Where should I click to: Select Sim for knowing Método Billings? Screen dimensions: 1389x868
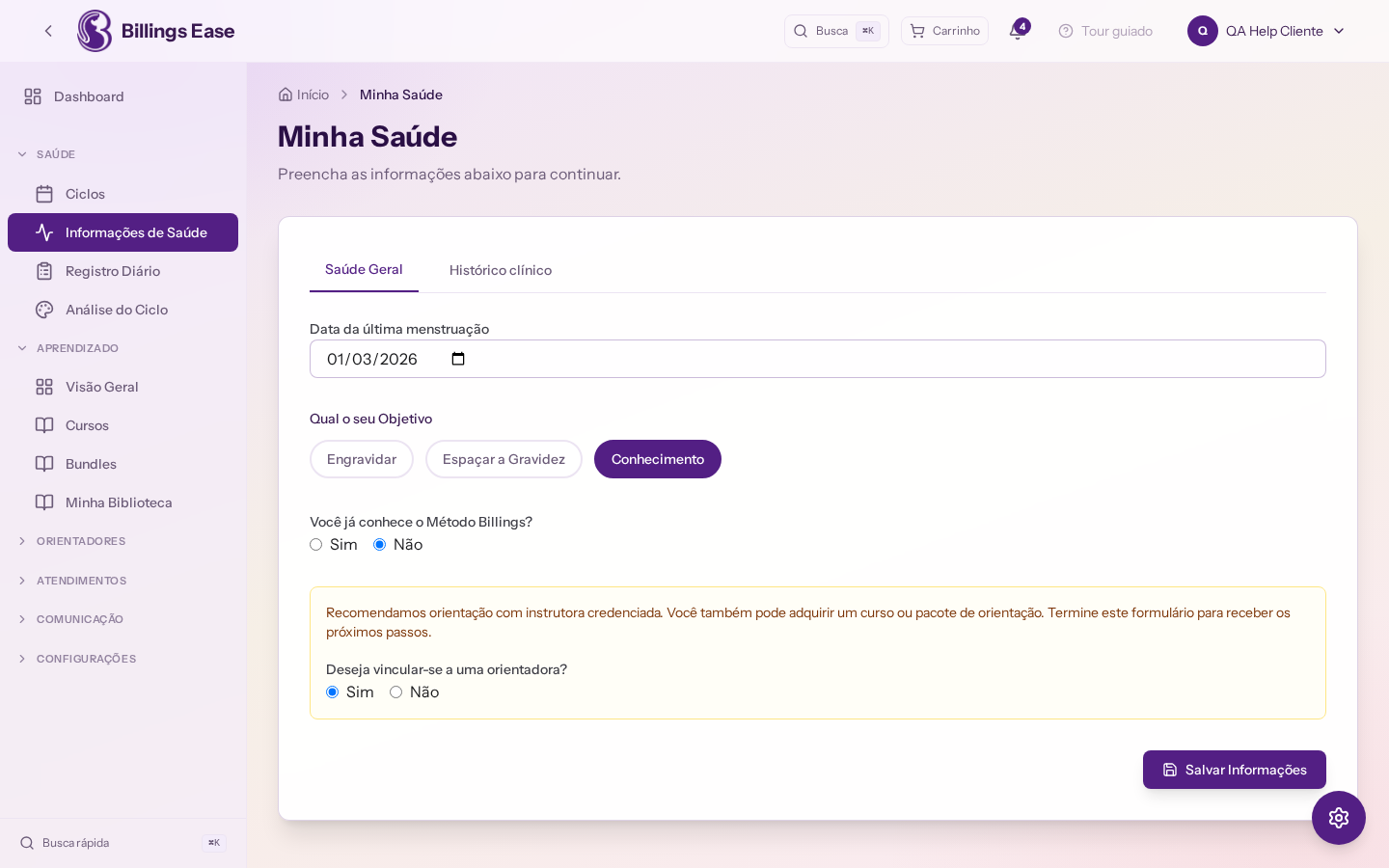315,545
